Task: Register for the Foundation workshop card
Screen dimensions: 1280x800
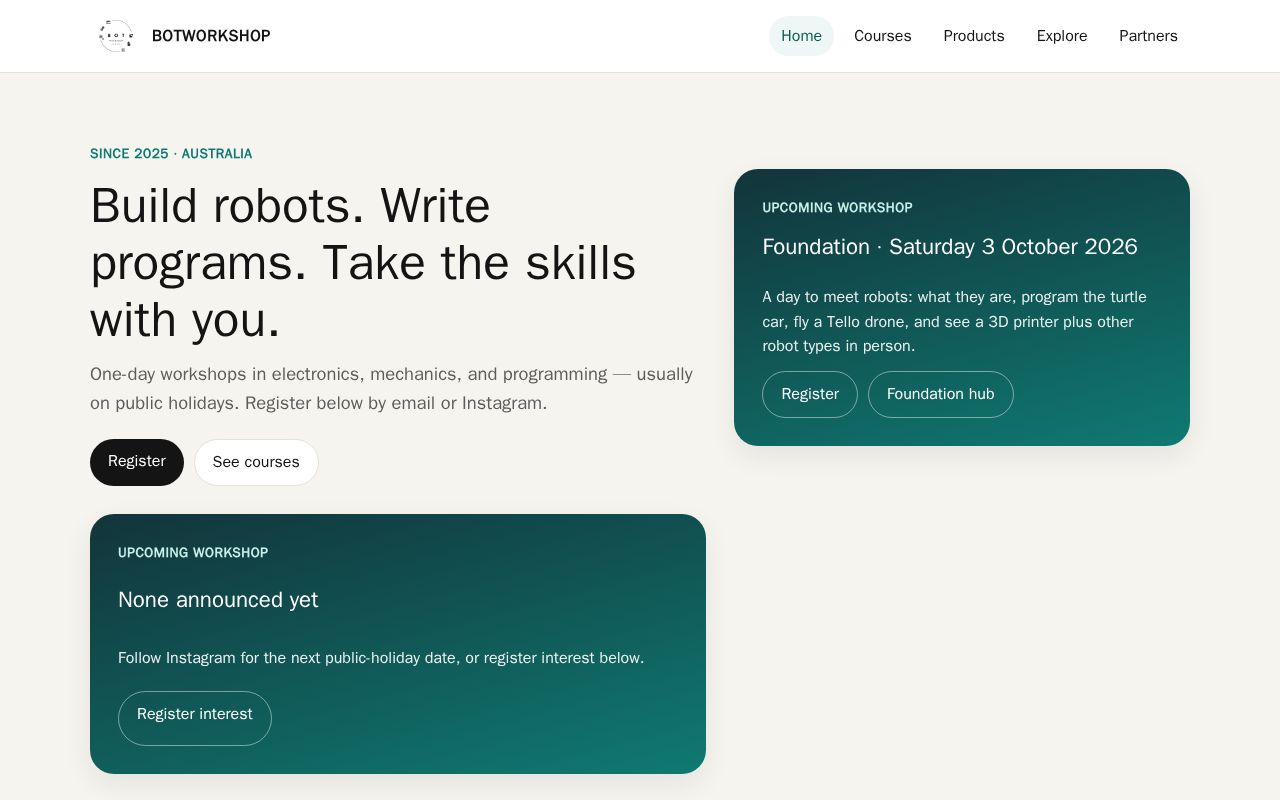Action: (x=810, y=394)
